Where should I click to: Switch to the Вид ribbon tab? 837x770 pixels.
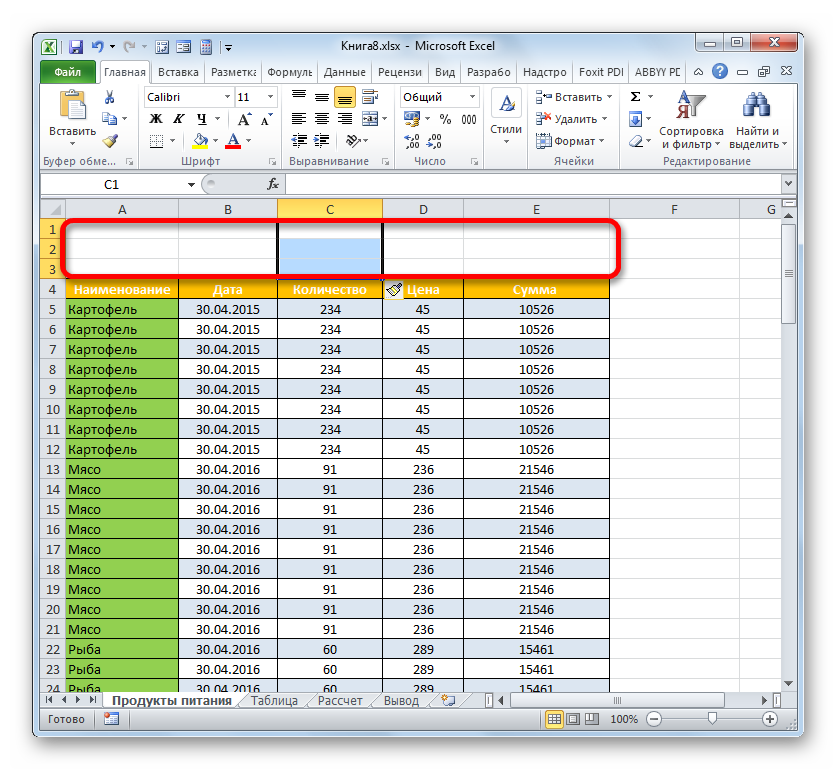pos(445,72)
